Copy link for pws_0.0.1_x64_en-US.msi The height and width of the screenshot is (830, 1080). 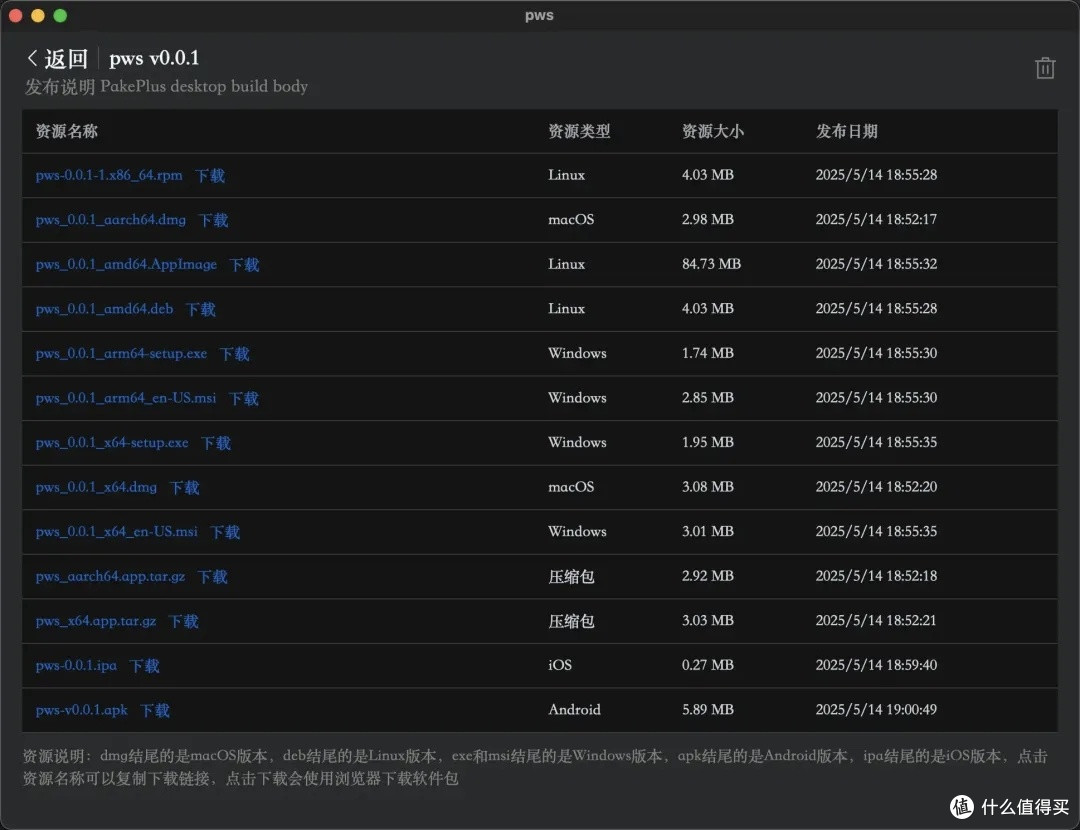[x=116, y=532]
